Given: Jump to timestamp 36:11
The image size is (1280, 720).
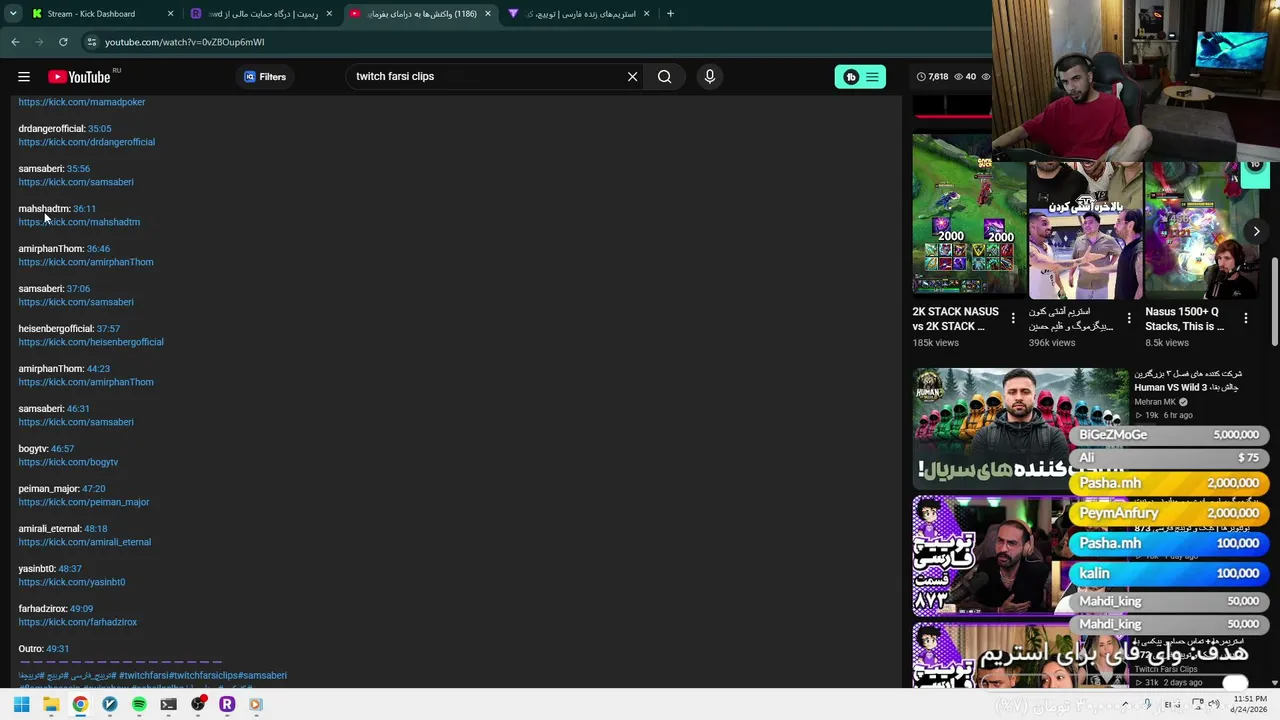Looking at the screenshot, I should click(x=84, y=209).
